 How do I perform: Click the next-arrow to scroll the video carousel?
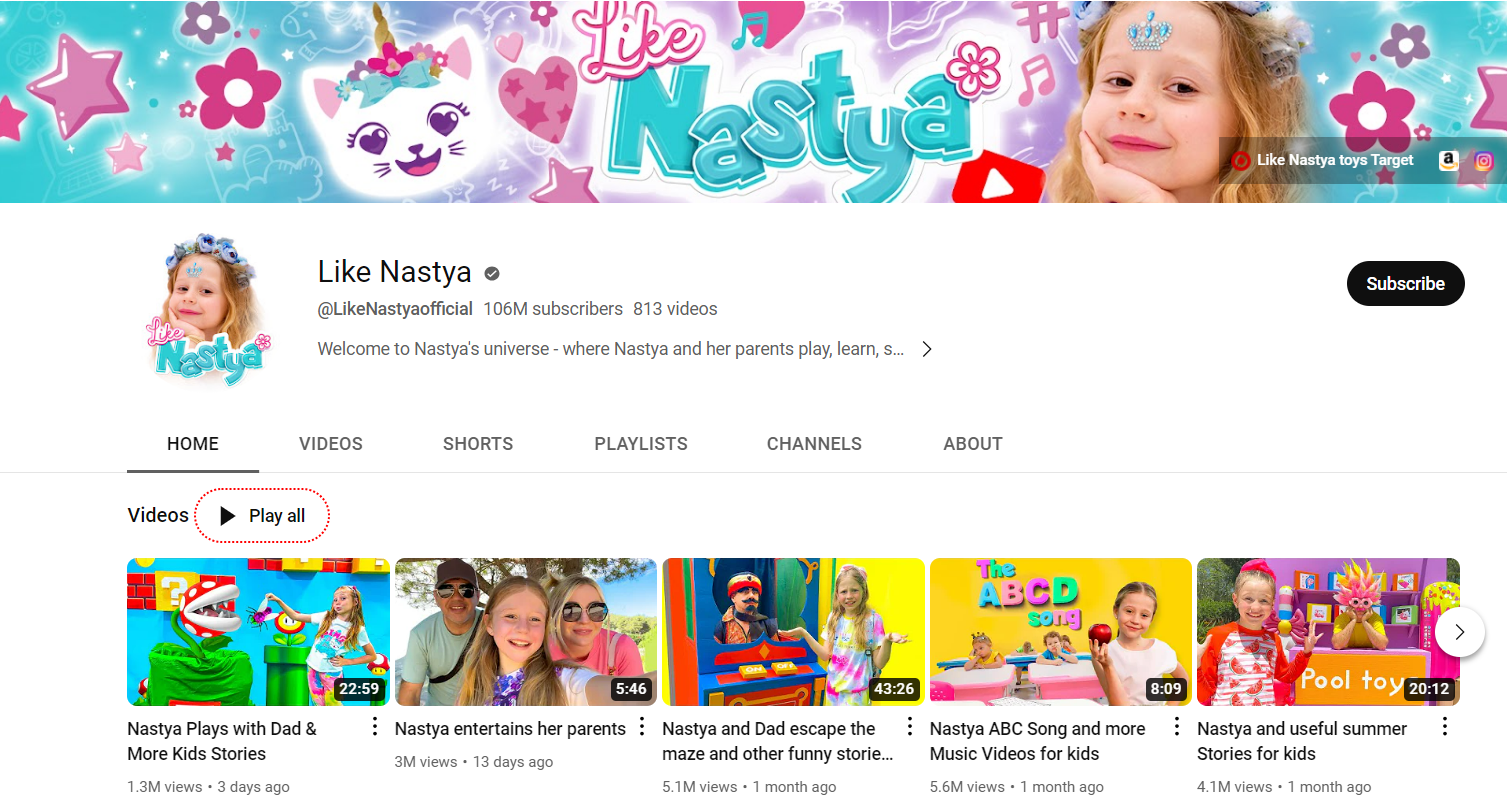coord(1459,632)
